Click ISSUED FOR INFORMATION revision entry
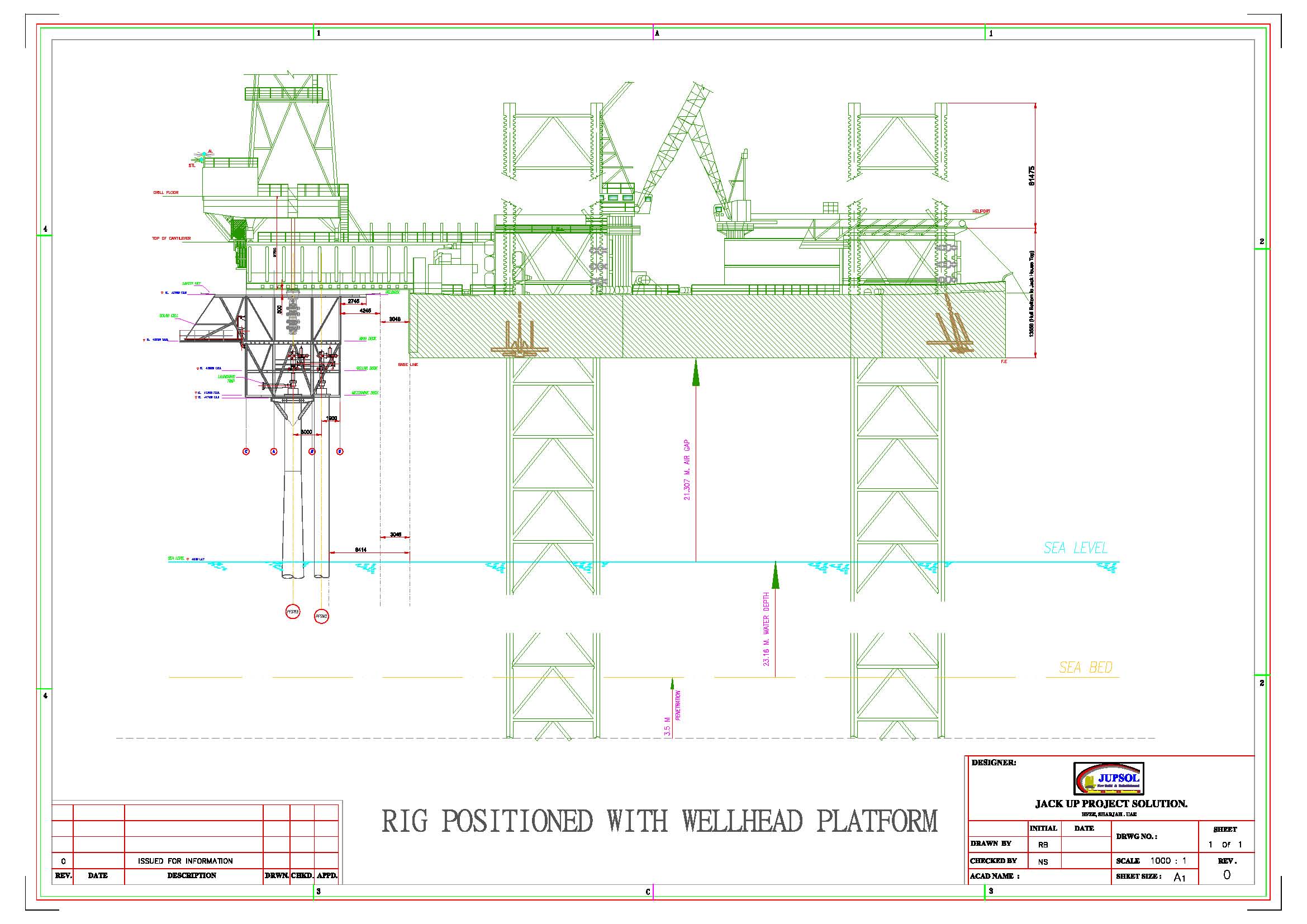 (x=185, y=861)
